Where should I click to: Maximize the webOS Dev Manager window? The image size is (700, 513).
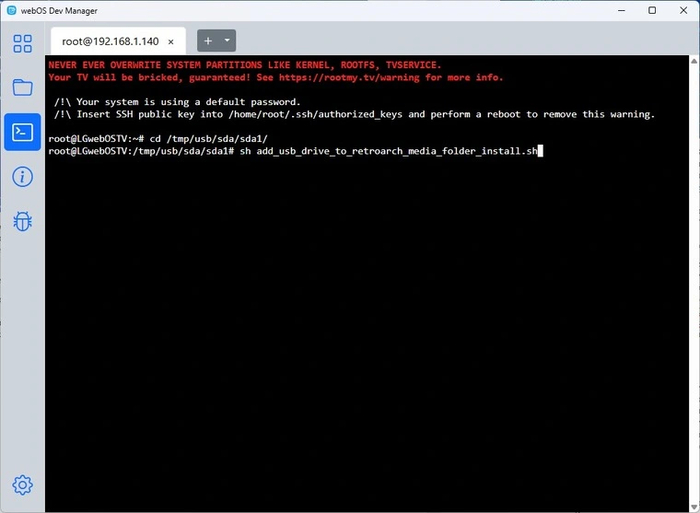click(652, 11)
